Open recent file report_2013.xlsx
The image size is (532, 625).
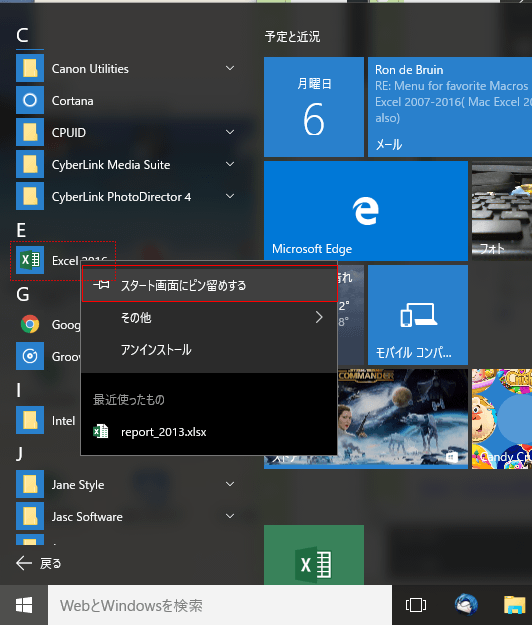(210, 432)
